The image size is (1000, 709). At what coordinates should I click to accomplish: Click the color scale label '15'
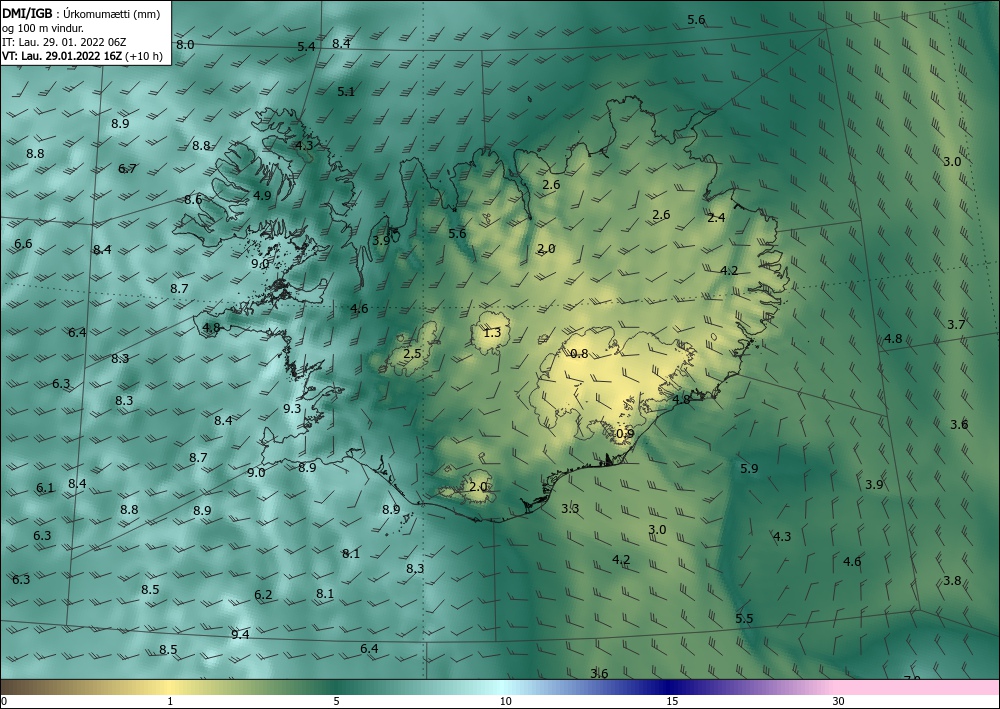(672, 702)
